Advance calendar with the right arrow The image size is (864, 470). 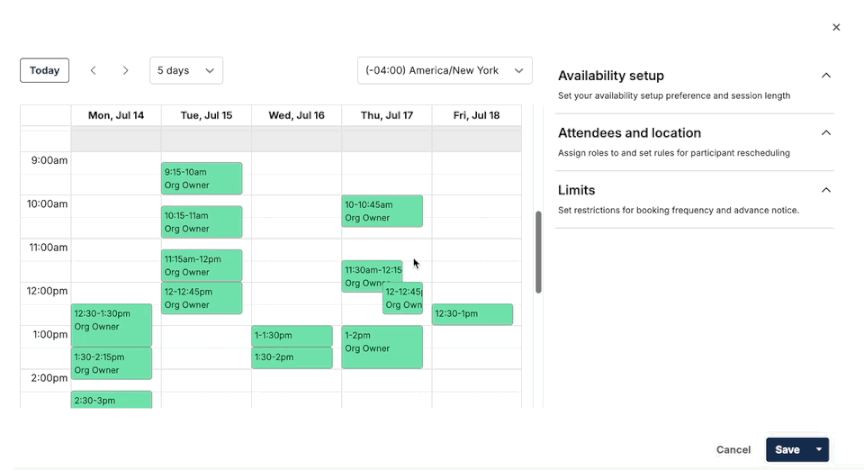pos(126,71)
